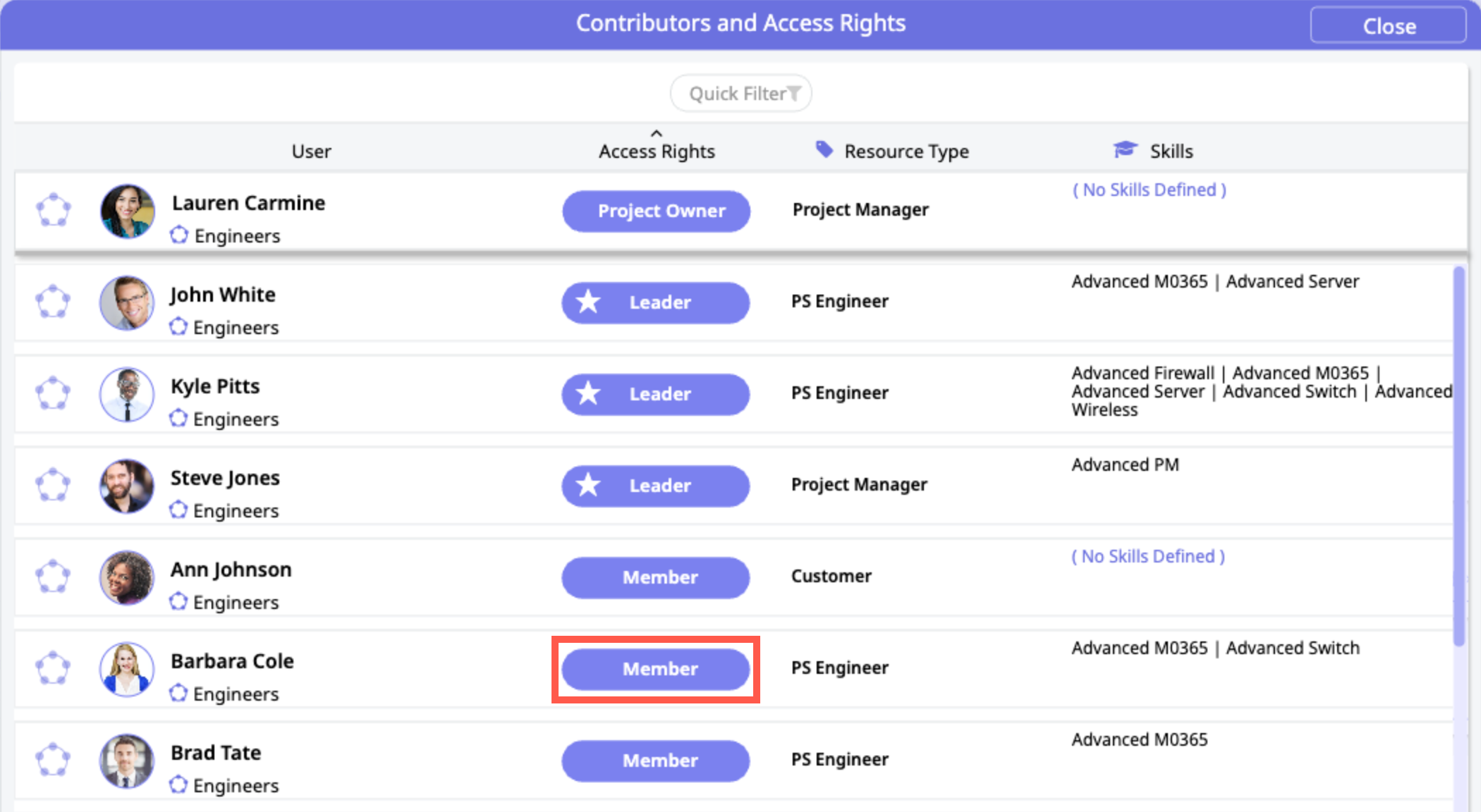Click the Resource Type tag icon
This screenshot has width=1481, height=812.
coord(824,149)
